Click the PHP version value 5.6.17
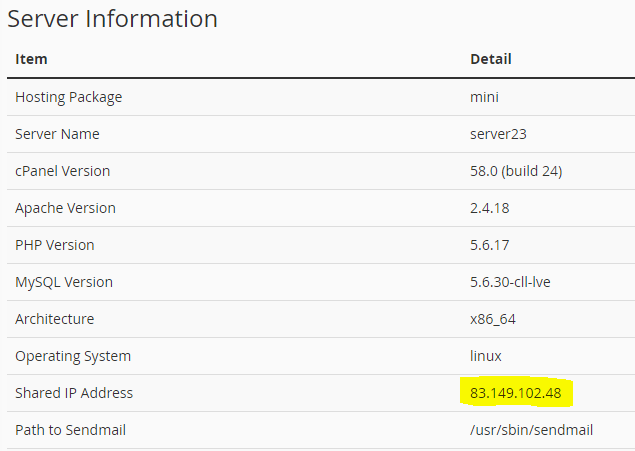The image size is (635, 451). tap(491, 245)
